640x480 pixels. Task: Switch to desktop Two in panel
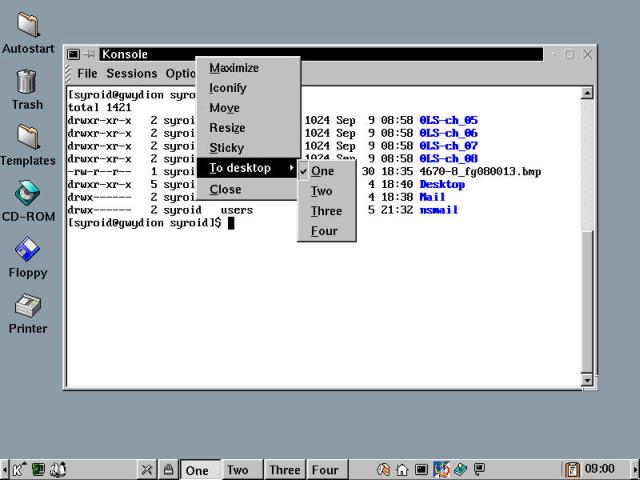pos(237,470)
